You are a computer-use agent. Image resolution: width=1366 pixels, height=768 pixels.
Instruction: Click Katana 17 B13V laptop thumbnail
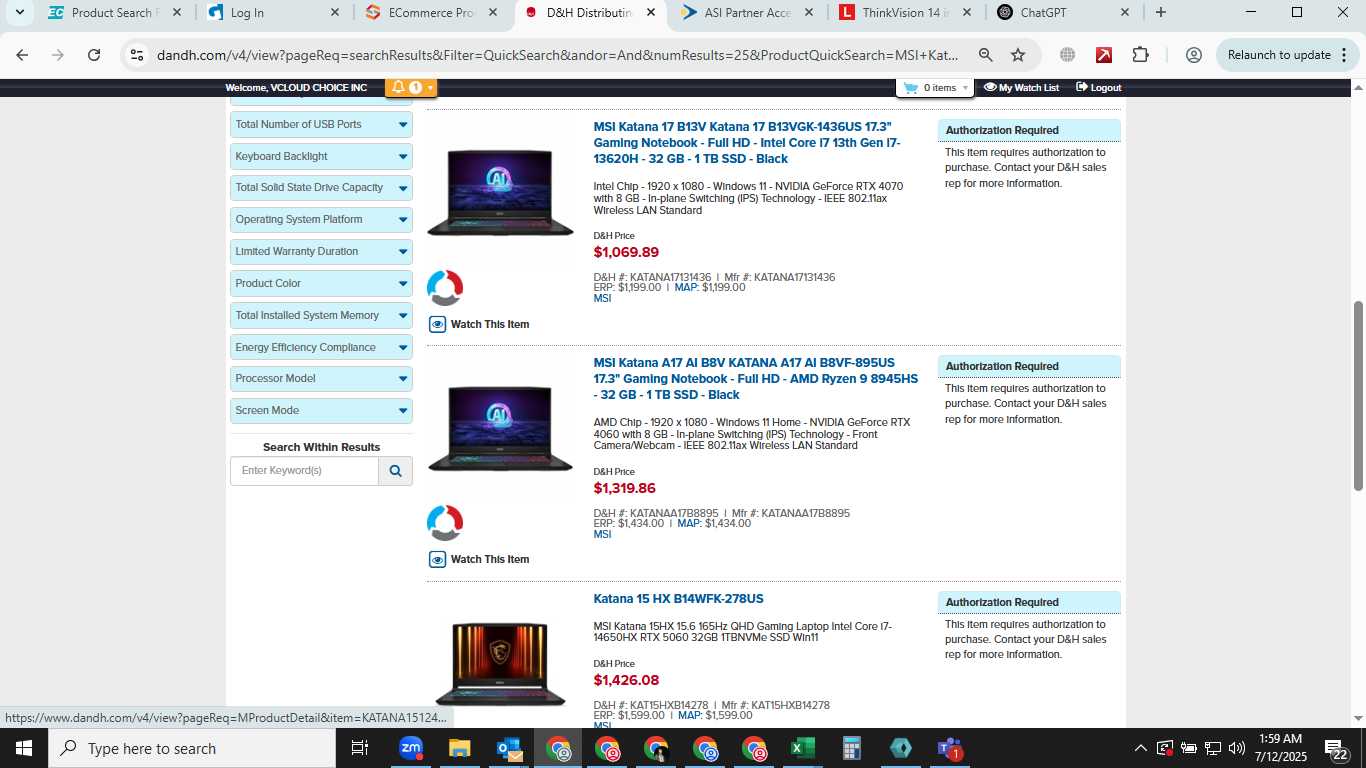pyautogui.click(x=500, y=192)
